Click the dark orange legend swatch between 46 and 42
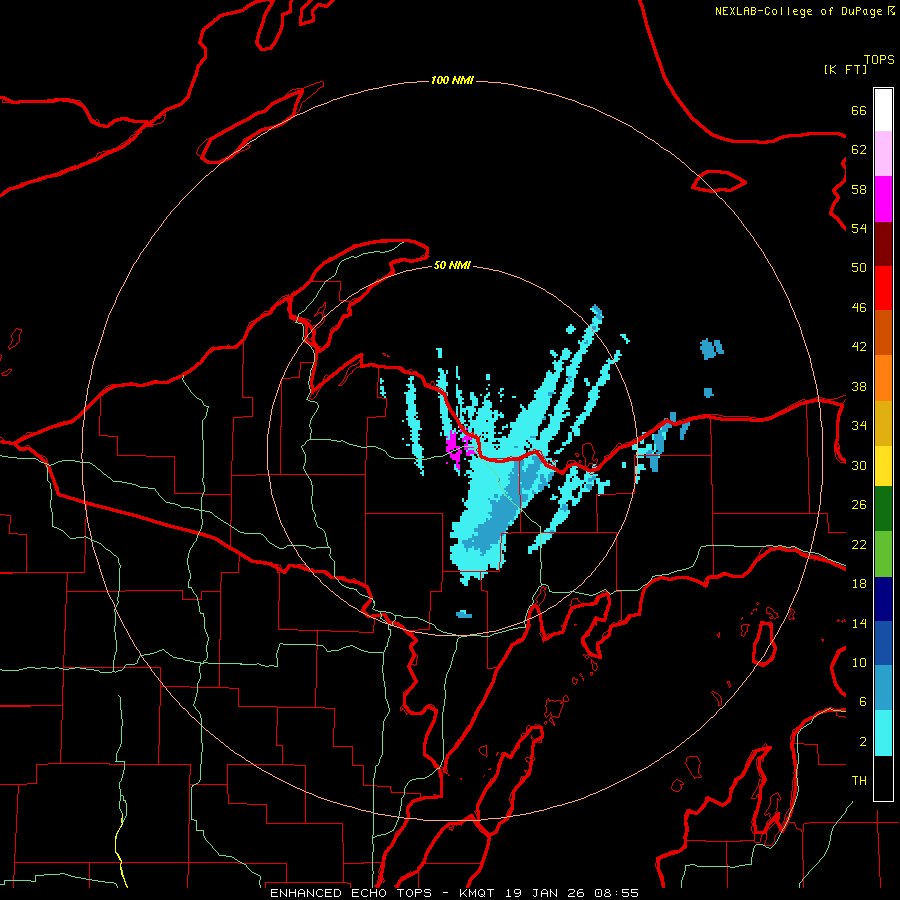 [x=883, y=333]
